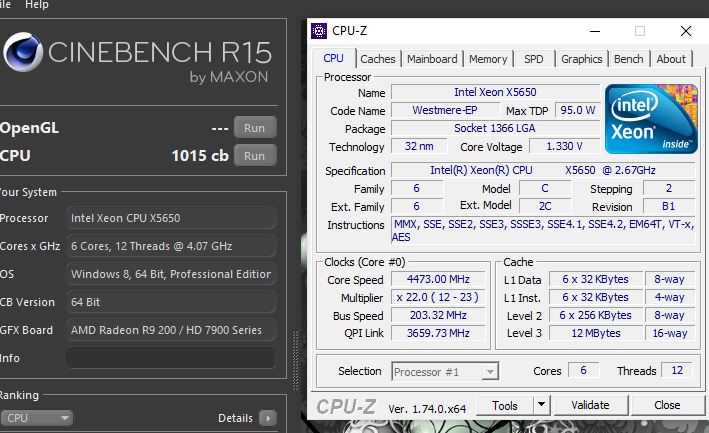This screenshot has width=709, height=433.
Task: Switch to the Mainboard tab
Action: click(x=432, y=59)
